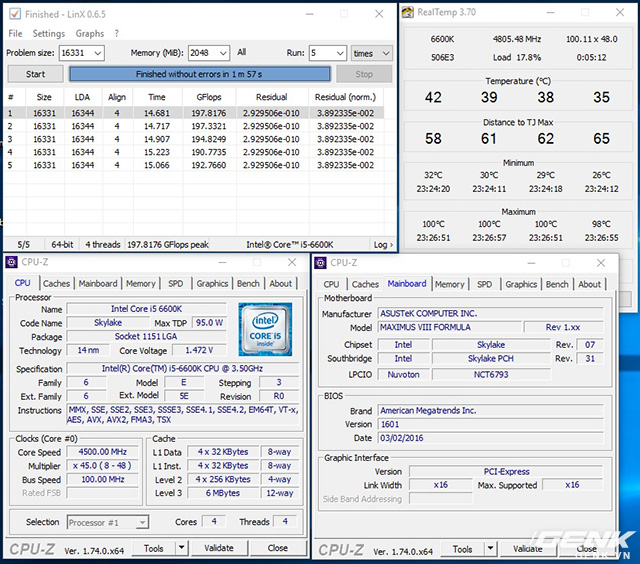Click CPU-Z title icon of the Motherboard window
This screenshot has width=640, height=564.
(x=322, y=262)
